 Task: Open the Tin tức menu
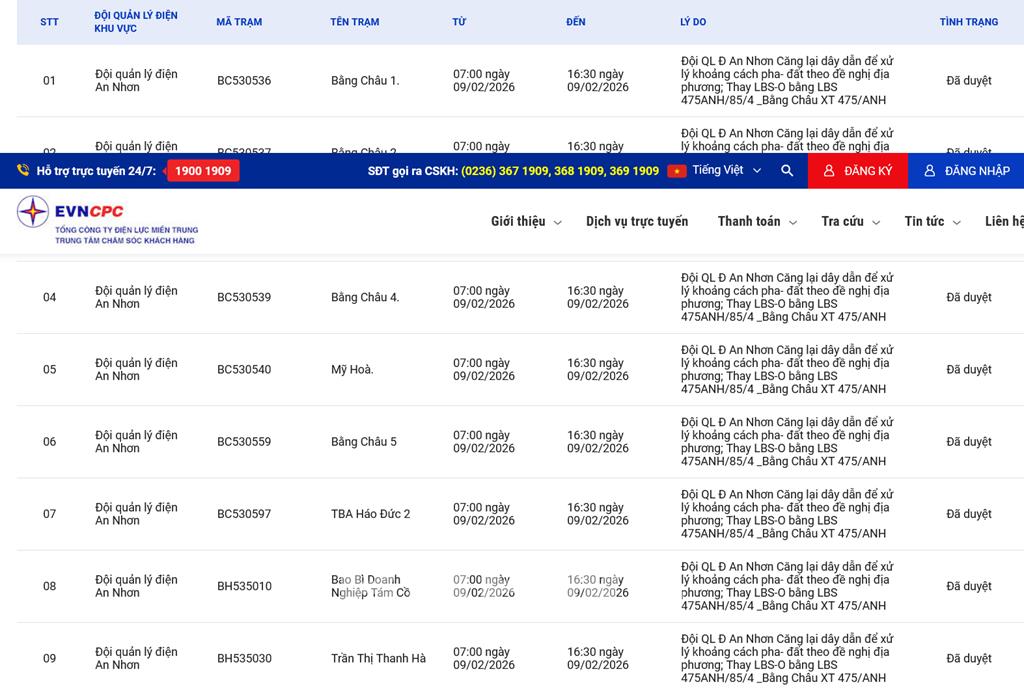coord(932,222)
